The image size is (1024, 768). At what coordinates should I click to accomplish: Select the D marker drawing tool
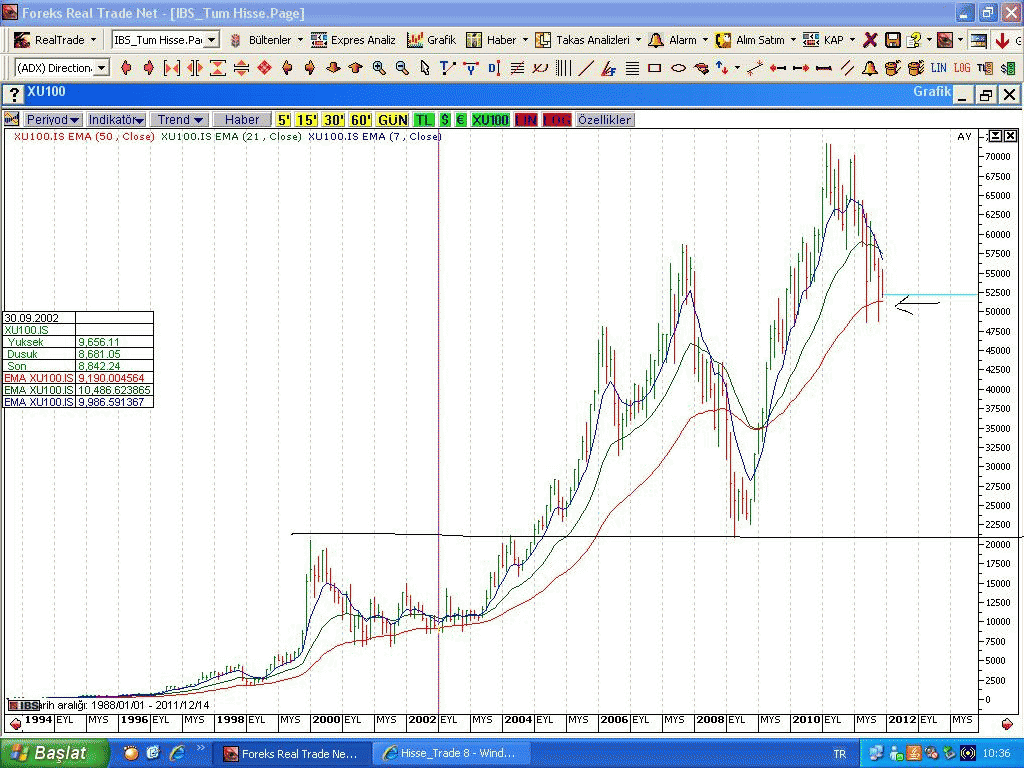pyautogui.click(x=494, y=68)
